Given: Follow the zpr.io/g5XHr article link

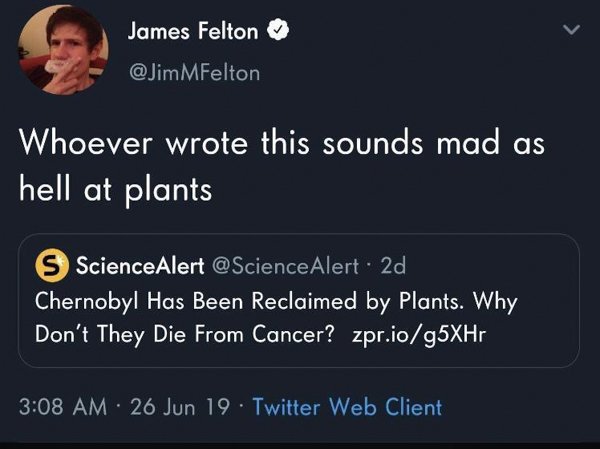Looking at the screenshot, I should [419, 335].
